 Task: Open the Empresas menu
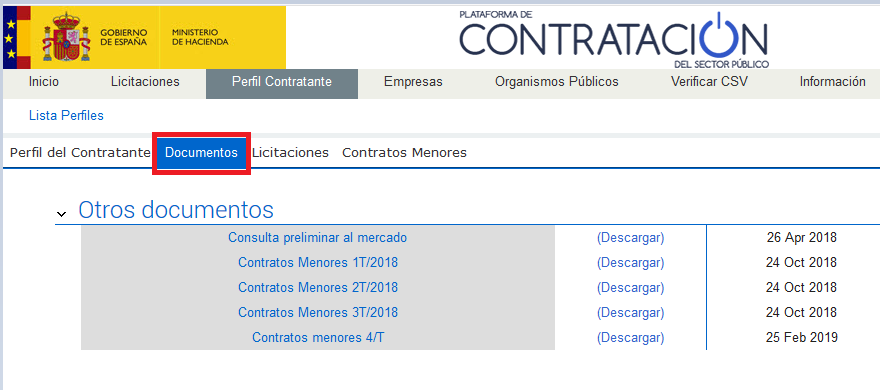pyautogui.click(x=413, y=82)
